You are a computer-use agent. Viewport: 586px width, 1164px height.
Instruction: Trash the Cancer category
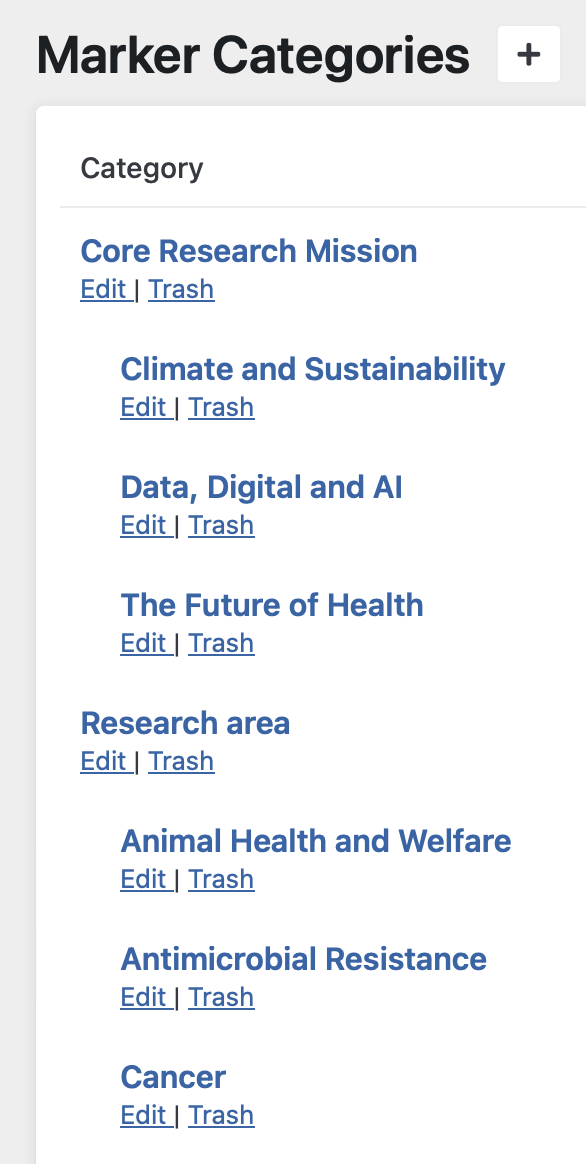(221, 1115)
